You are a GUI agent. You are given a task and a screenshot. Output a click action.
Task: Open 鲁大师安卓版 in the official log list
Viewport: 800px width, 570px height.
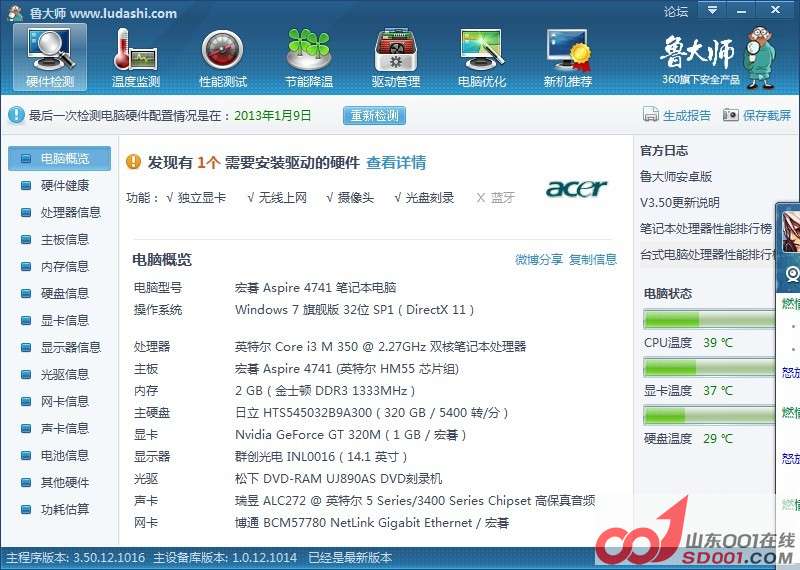point(676,177)
